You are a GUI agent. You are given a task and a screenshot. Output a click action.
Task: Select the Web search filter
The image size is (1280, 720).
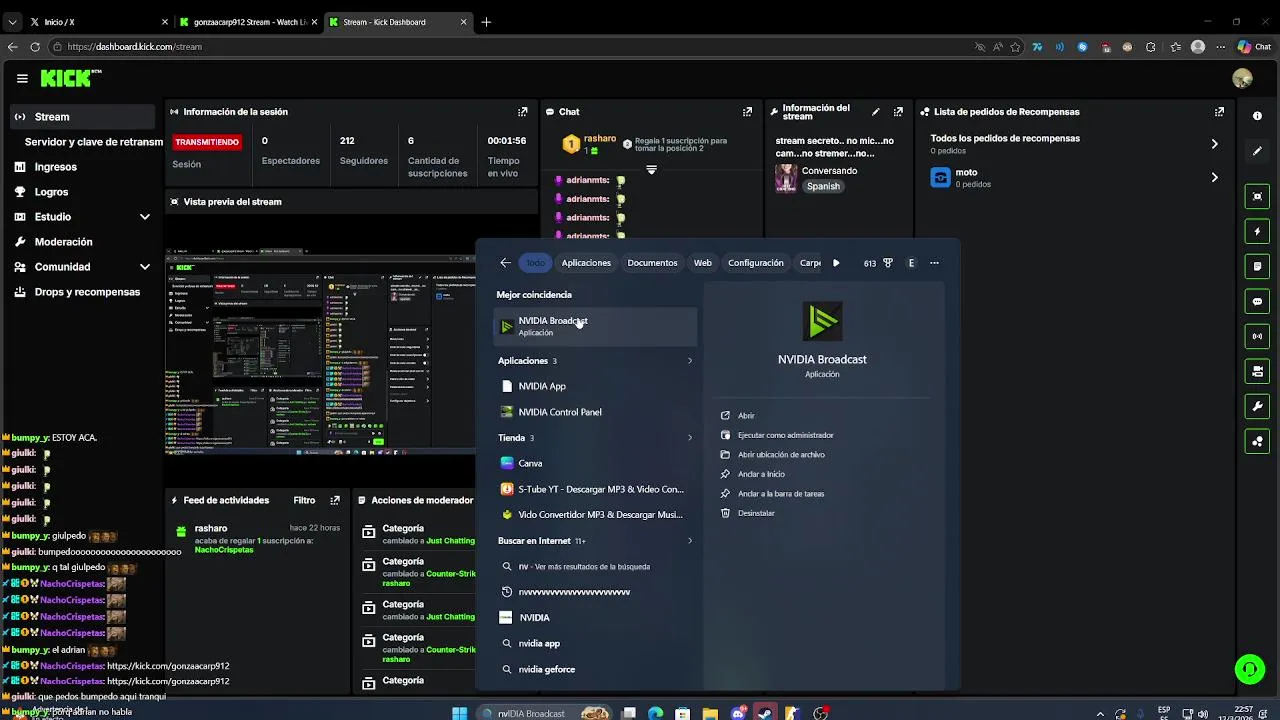click(x=703, y=263)
